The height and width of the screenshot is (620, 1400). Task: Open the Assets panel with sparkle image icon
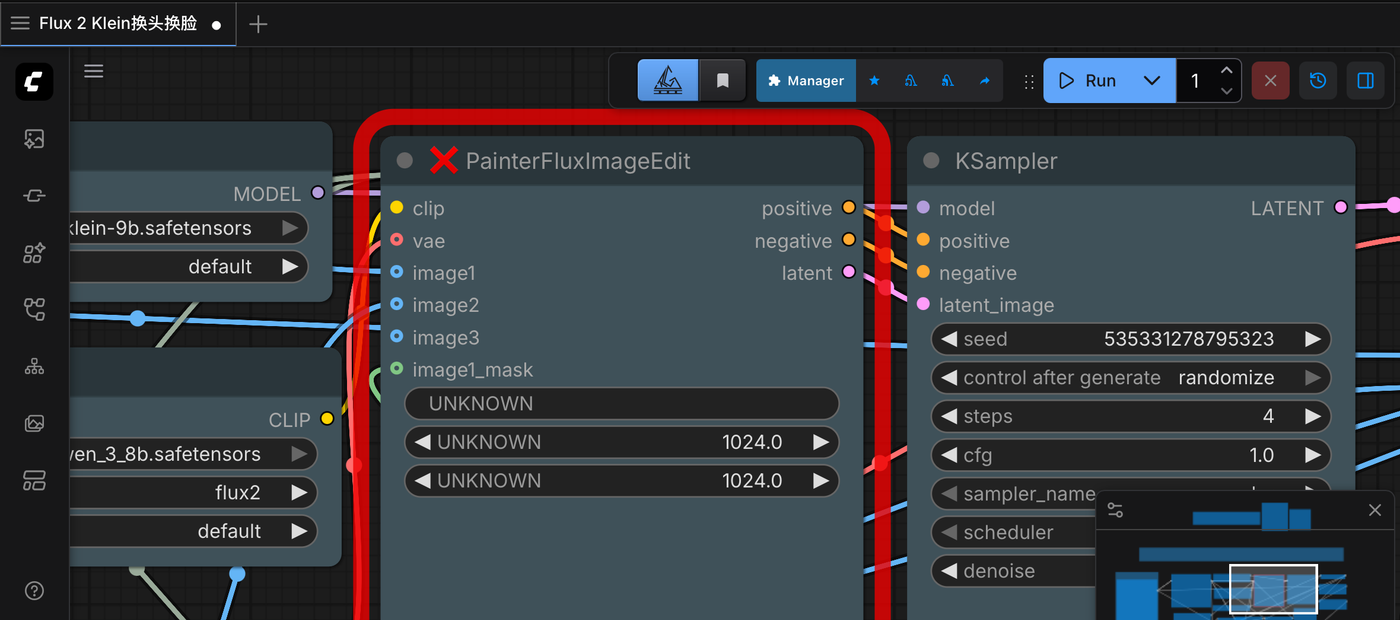click(x=34, y=139)
